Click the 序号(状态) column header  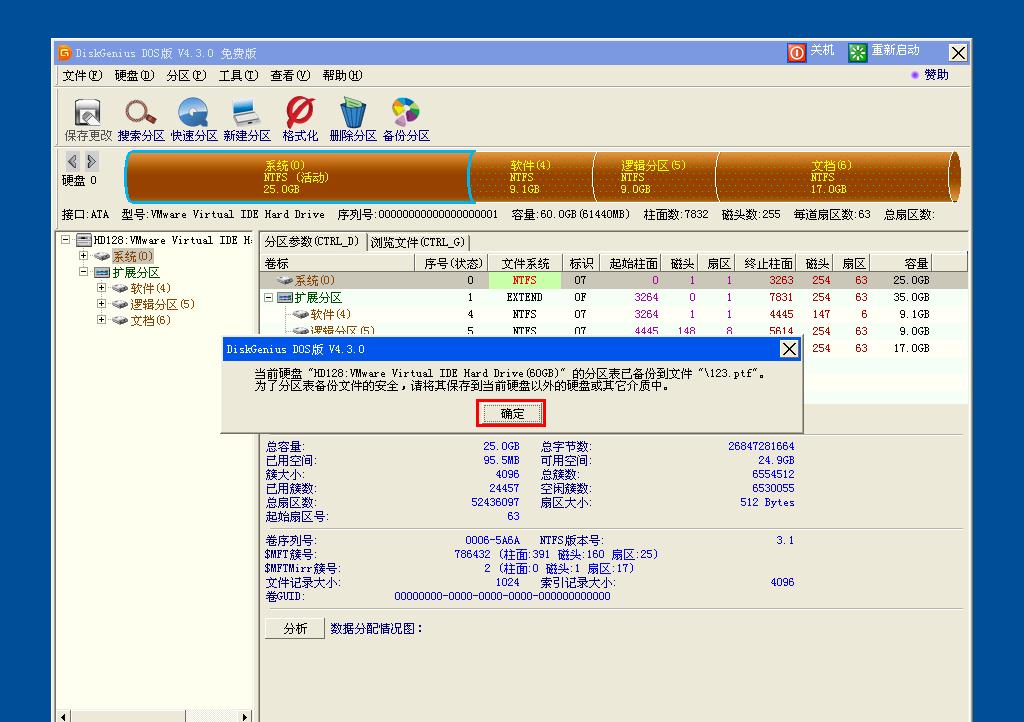(x=452, y=263)
